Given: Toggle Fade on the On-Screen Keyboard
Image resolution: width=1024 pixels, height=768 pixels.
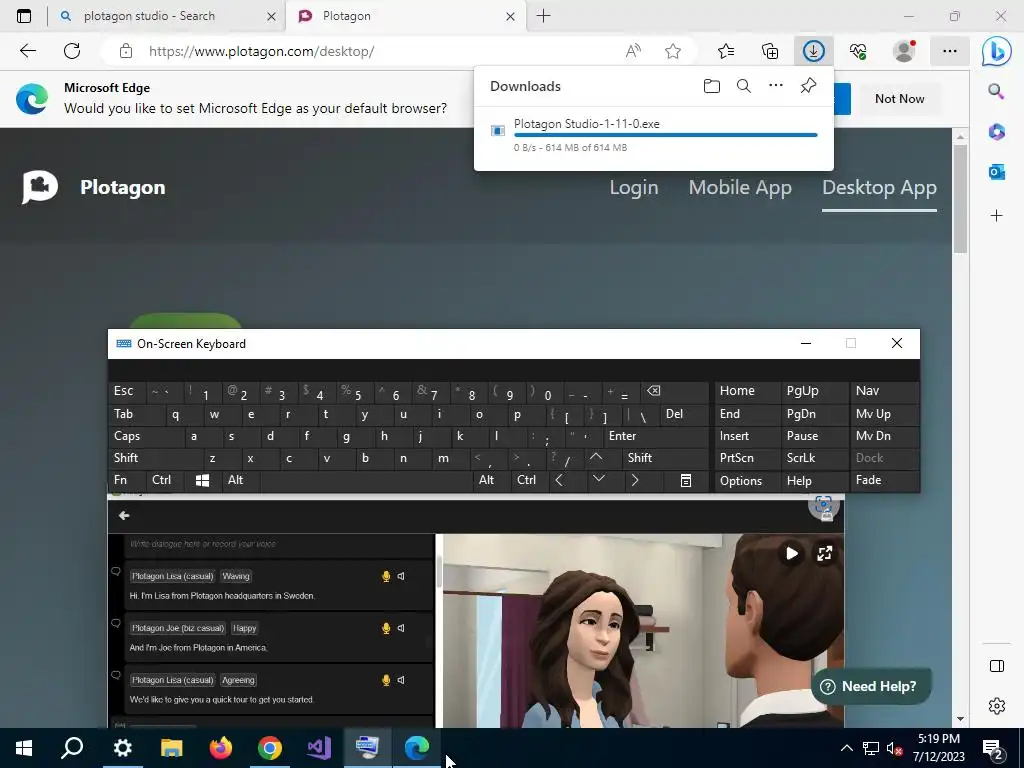Looking at the screenshot, I should tap(884, 480).
